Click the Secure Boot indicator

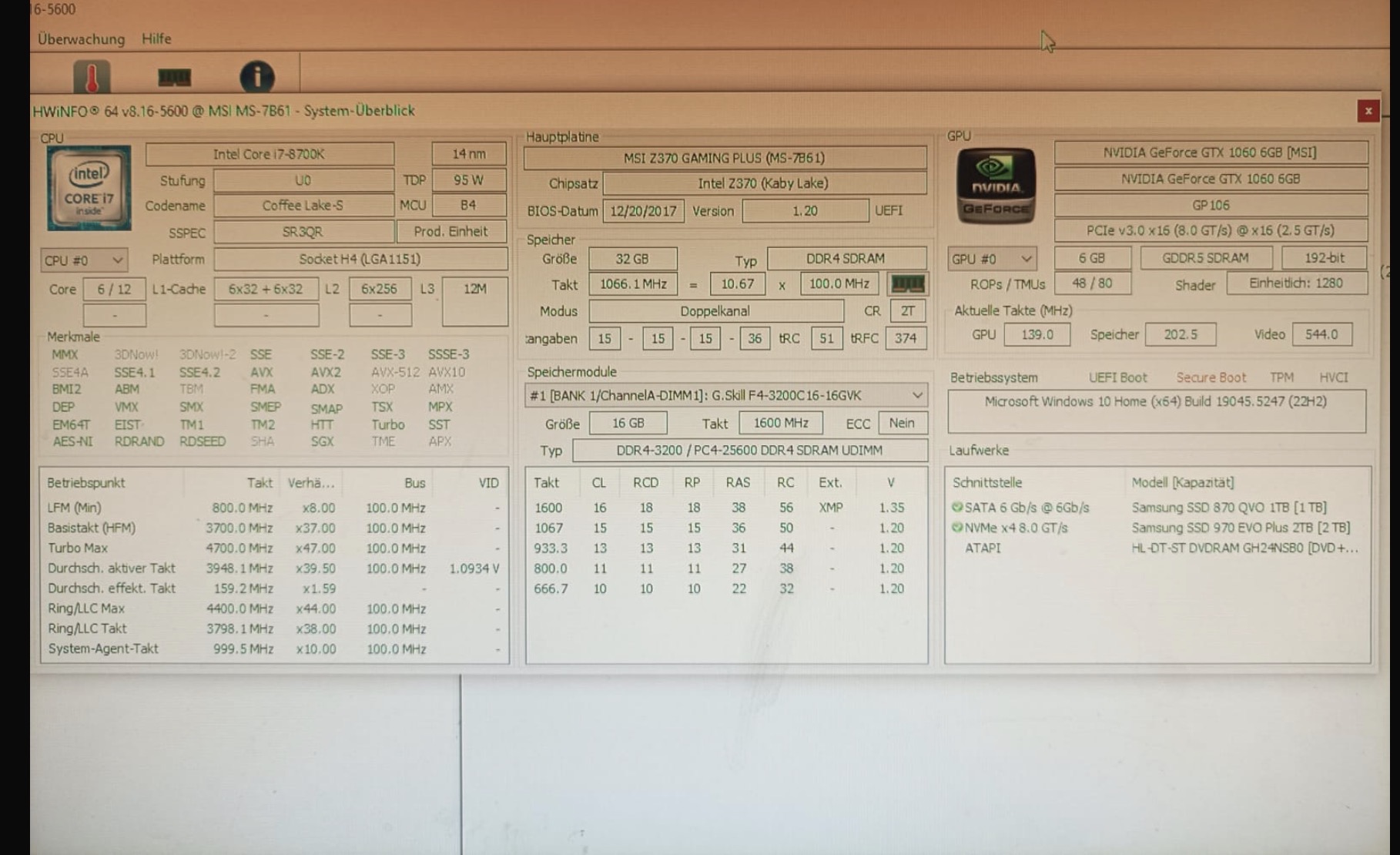[1211, 377]
